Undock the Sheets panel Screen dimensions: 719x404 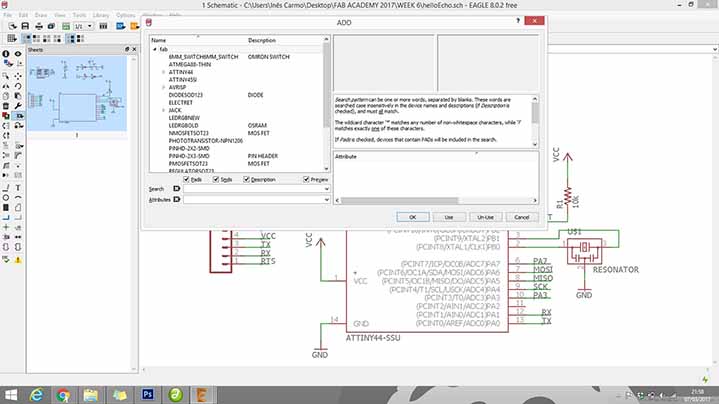tap(127, 50)
